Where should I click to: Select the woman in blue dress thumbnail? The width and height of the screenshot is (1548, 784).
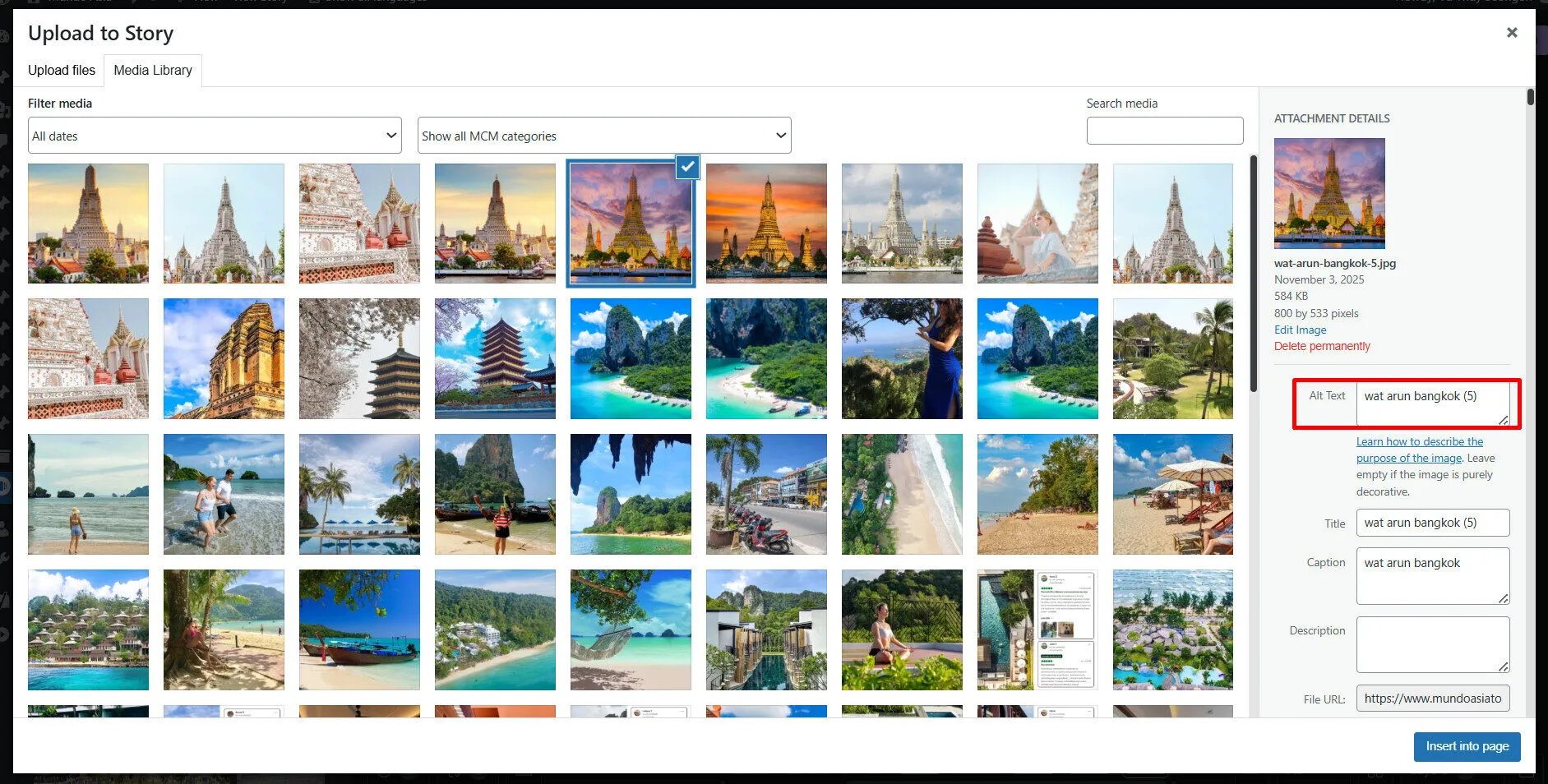(x=902, y=358)
